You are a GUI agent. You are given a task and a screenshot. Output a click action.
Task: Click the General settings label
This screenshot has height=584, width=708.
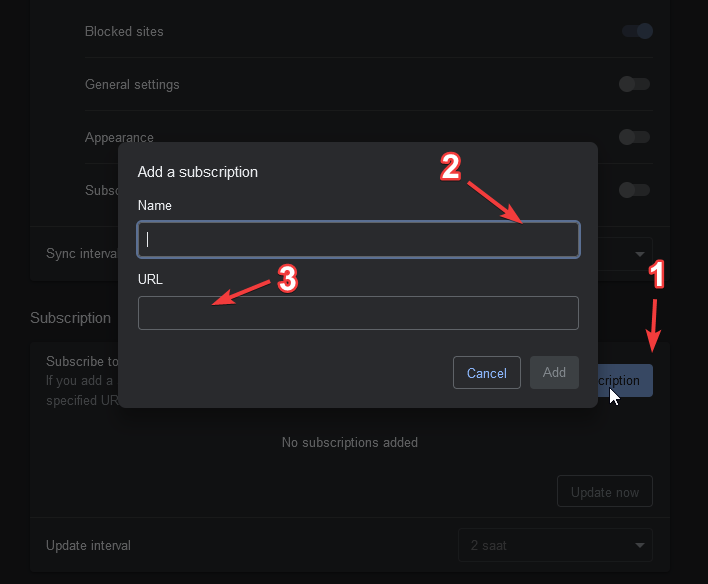coord(132,84)
